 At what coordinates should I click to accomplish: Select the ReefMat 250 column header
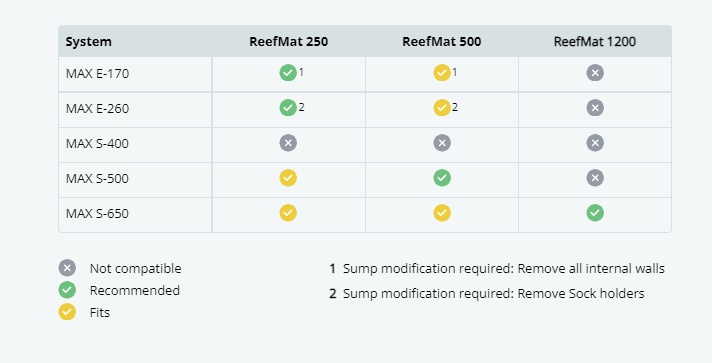click(288, 41)
